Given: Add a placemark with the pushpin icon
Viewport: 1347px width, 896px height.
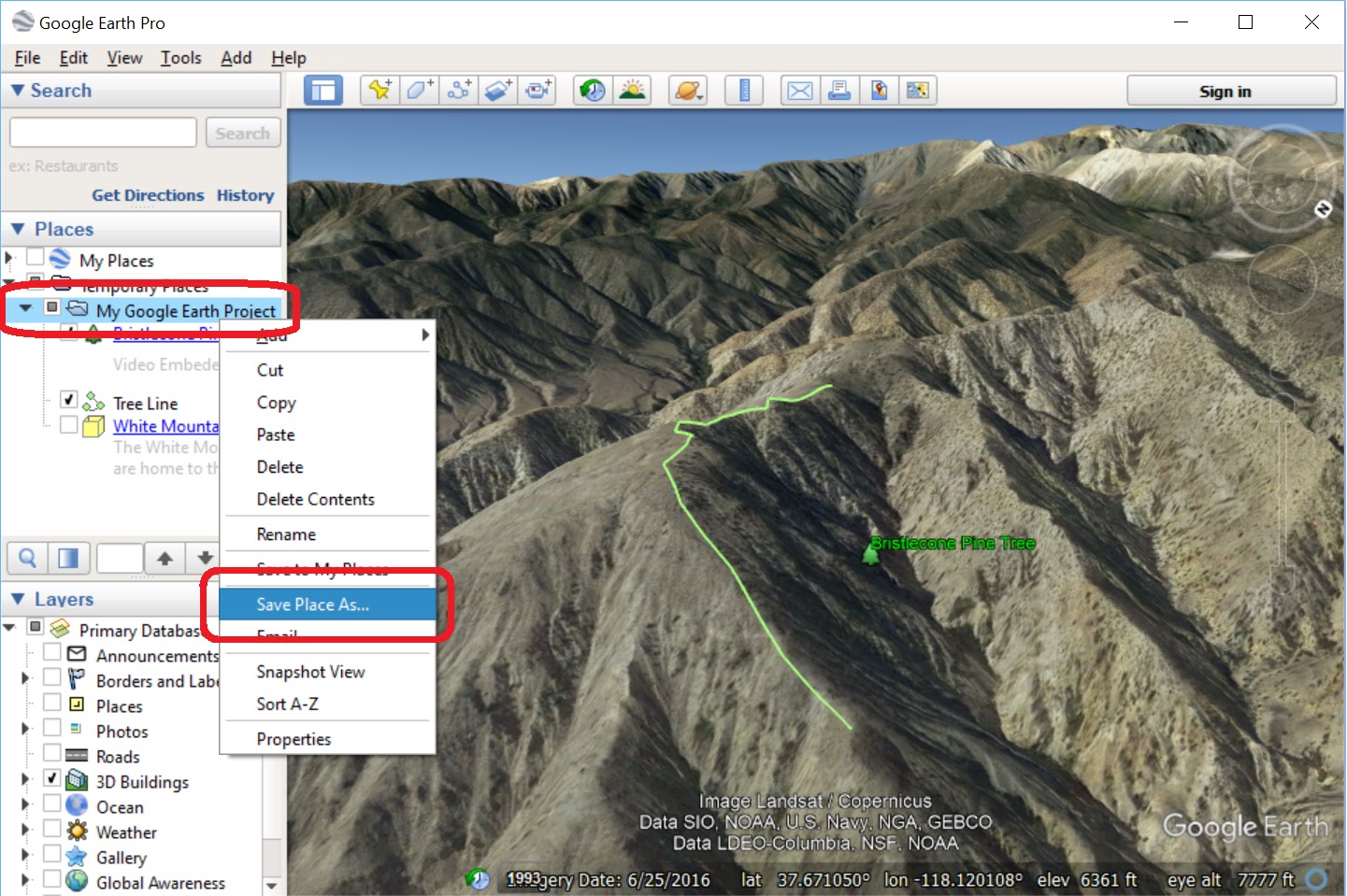Looking at the screenshot, I should 380,91.
